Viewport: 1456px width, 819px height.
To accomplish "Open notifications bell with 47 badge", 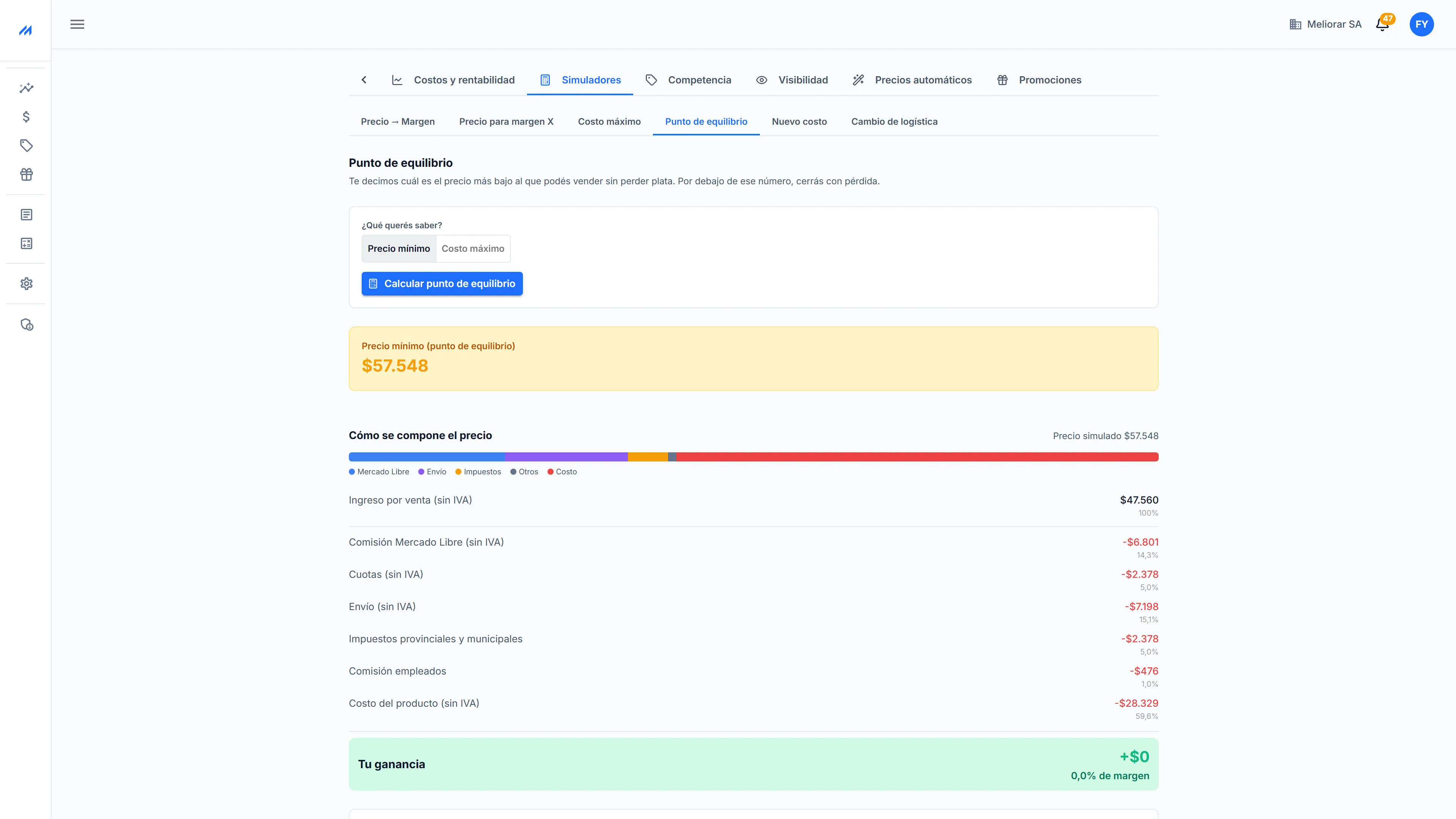I will [x=1382, y=24].
